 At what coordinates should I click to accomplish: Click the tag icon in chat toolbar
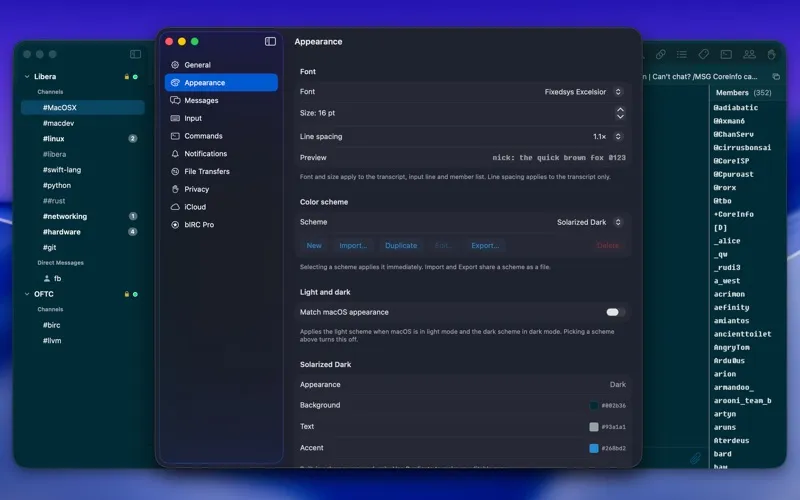tap(704, 54)
